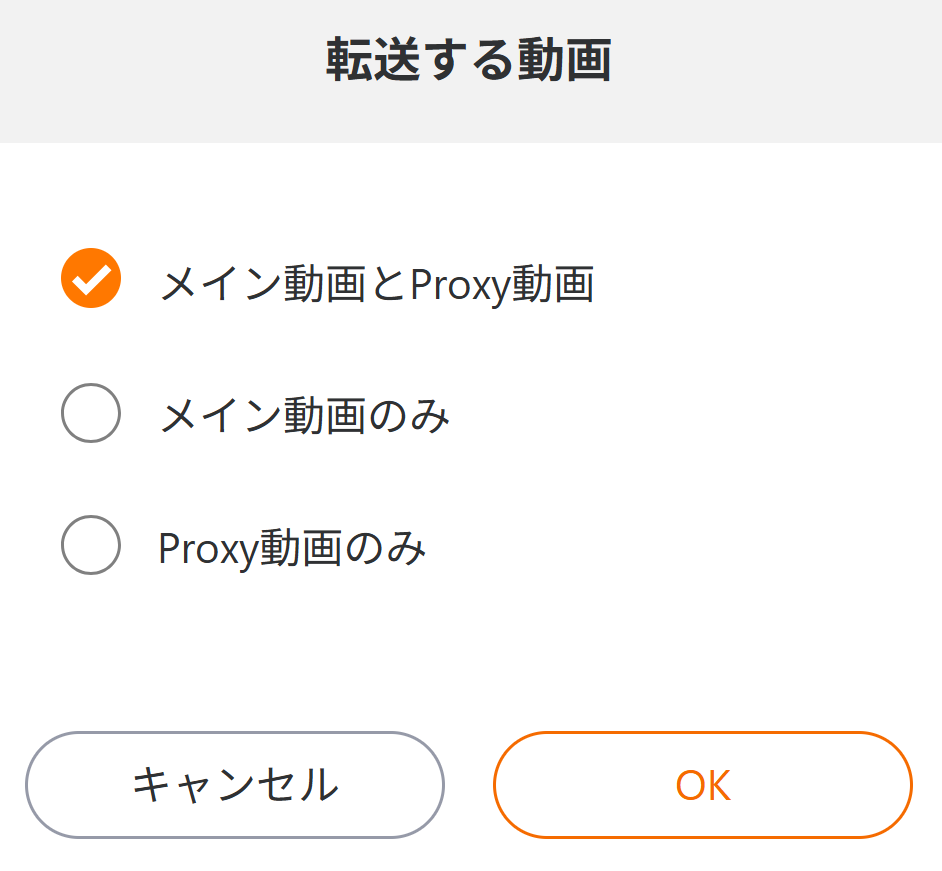
Task: Pick transfer of Proxy動画 only by its text
Action: [292, 548]
